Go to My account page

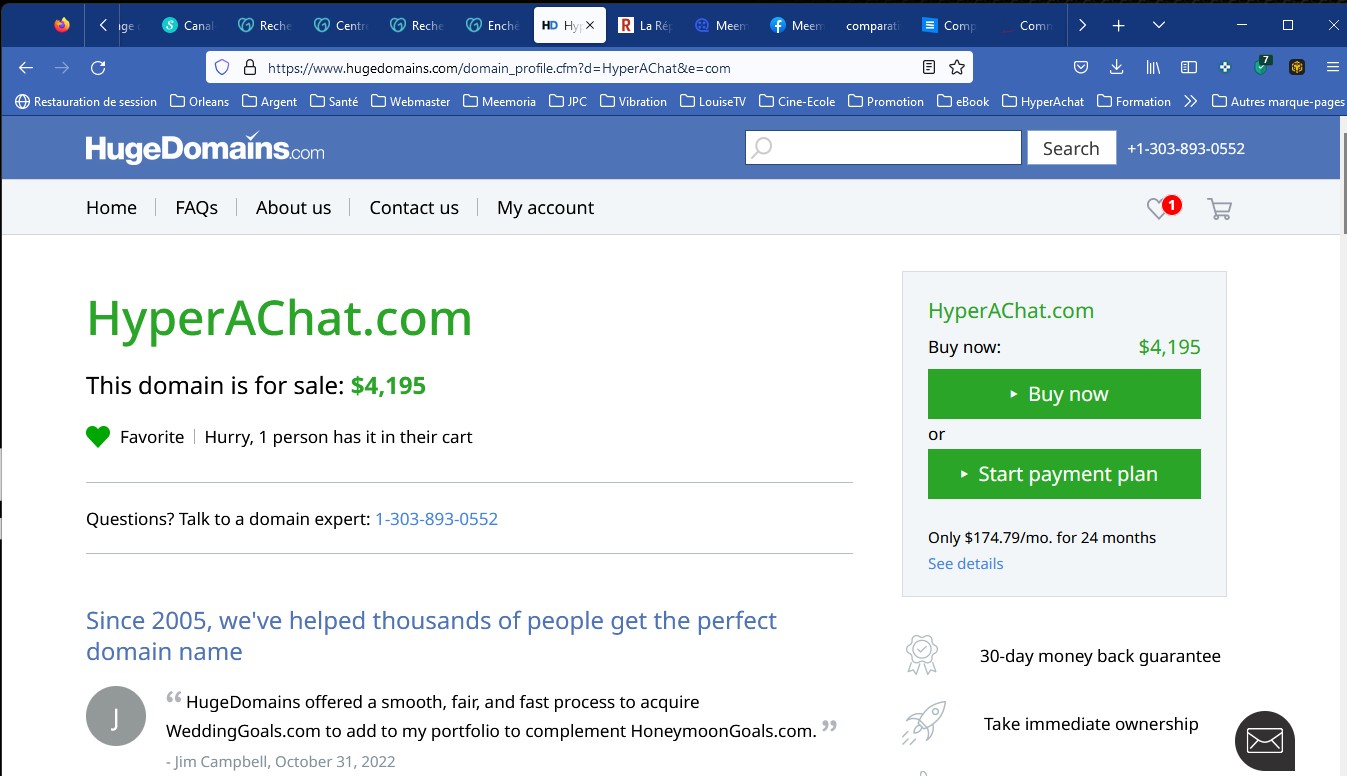[545, 208]
